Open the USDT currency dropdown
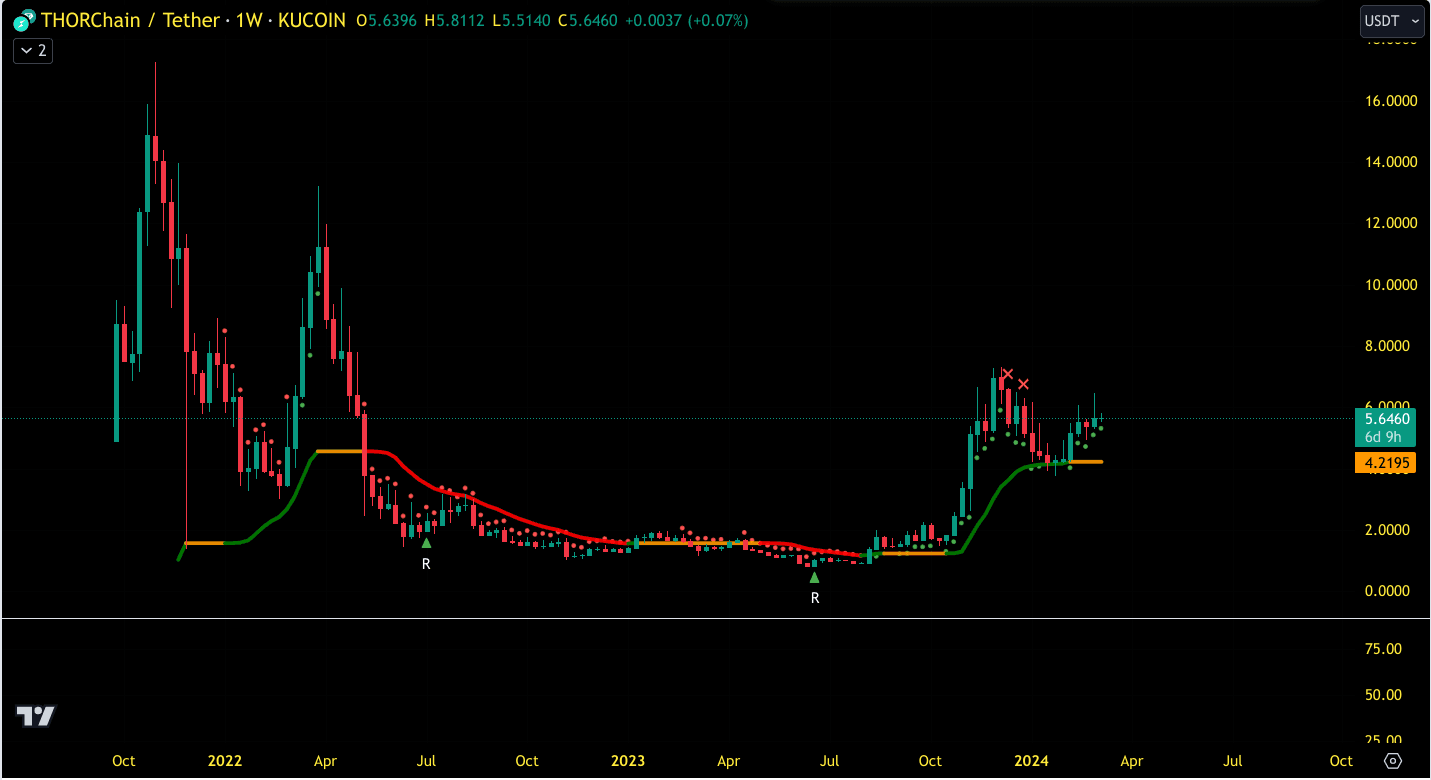The height and width of the screenshot is (780, 1431). point(1392,21)
